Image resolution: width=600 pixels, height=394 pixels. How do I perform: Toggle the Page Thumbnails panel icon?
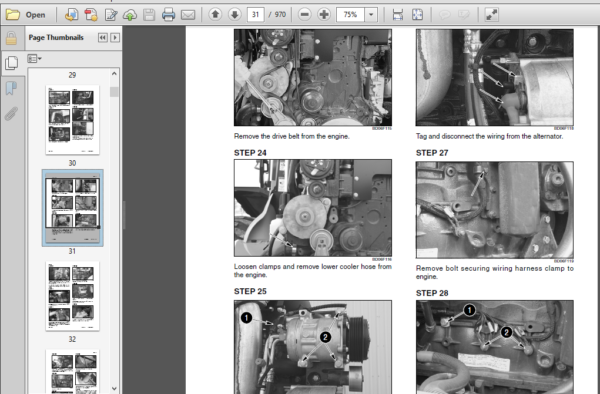pos(11,63)
